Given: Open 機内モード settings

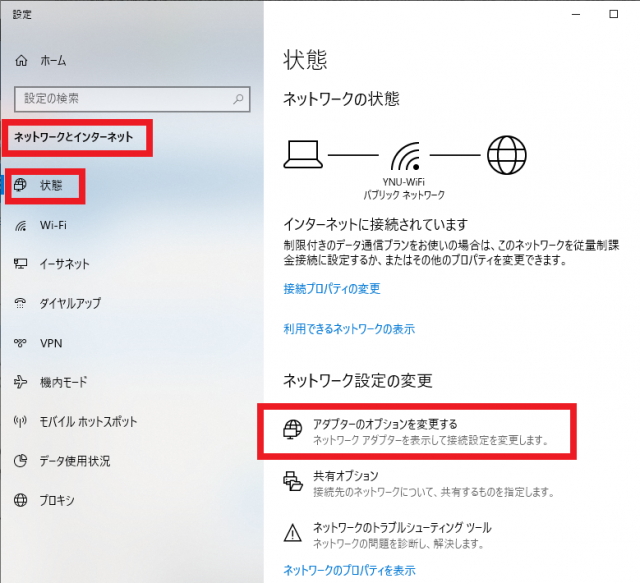Looking at the screenshot, I should coord(63,383).
